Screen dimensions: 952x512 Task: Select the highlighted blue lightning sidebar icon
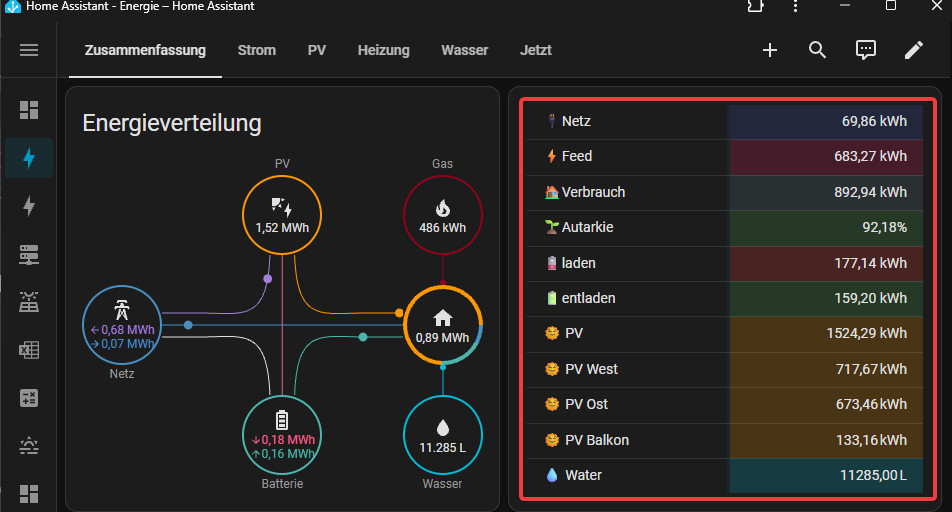(x=29, y=158)
